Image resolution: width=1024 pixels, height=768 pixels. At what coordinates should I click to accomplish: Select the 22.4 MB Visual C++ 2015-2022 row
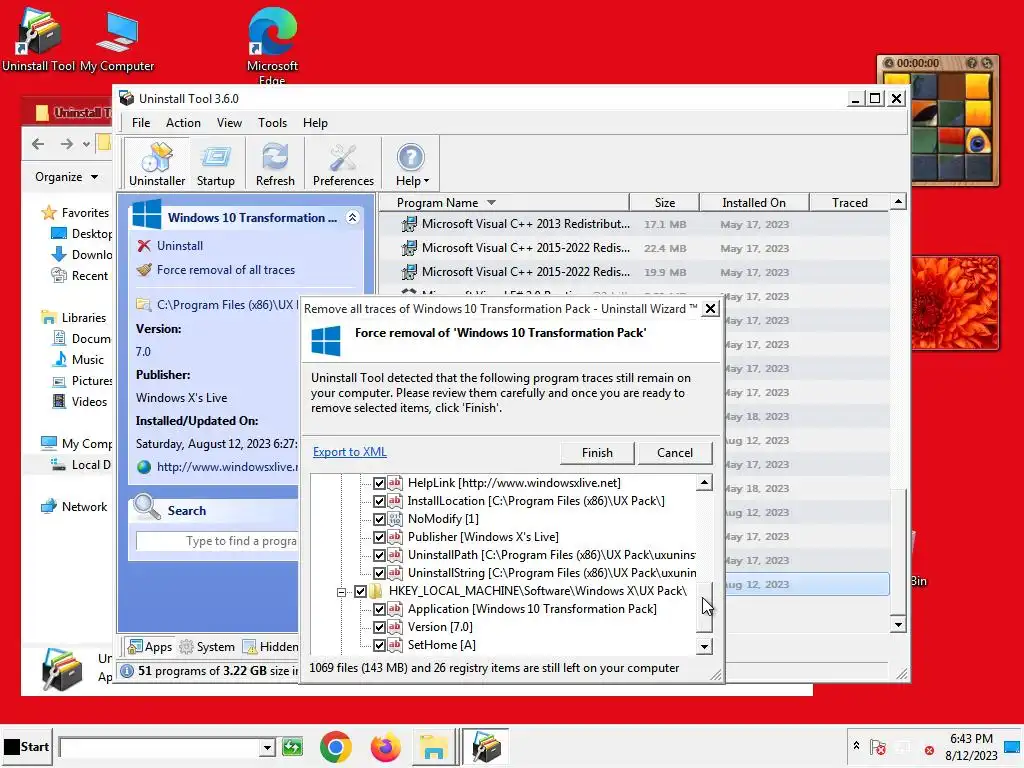(634, 248)
